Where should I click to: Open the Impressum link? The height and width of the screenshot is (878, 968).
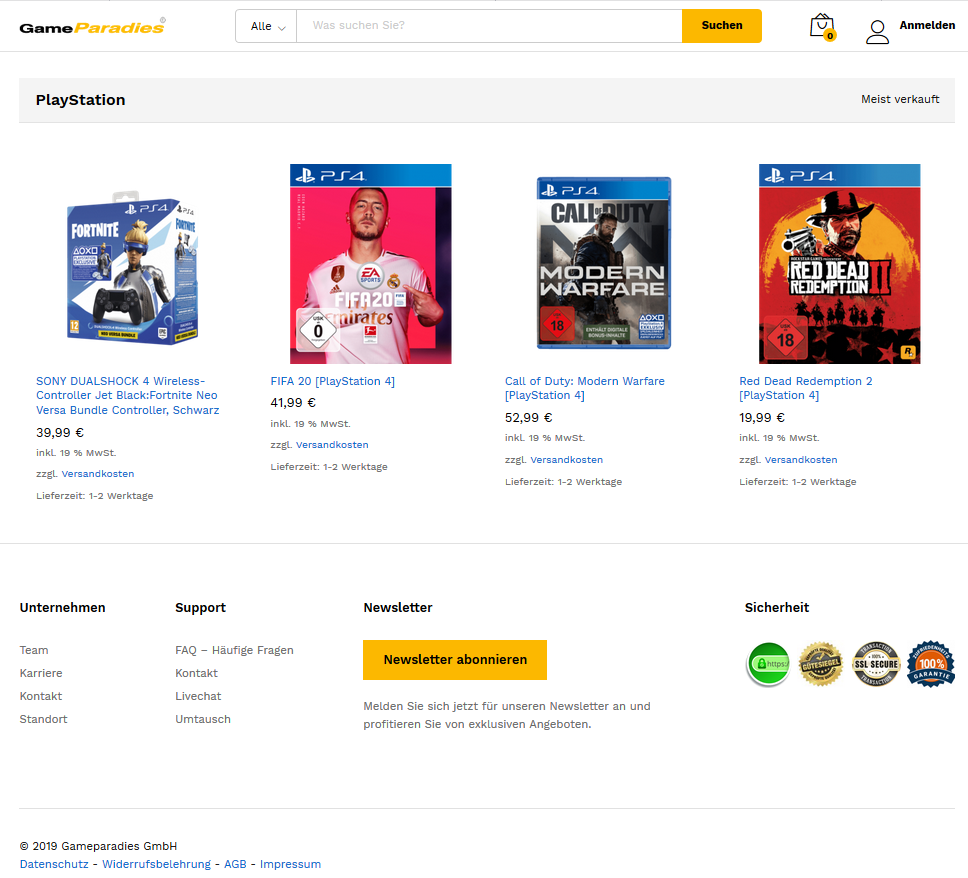point(290,864)
